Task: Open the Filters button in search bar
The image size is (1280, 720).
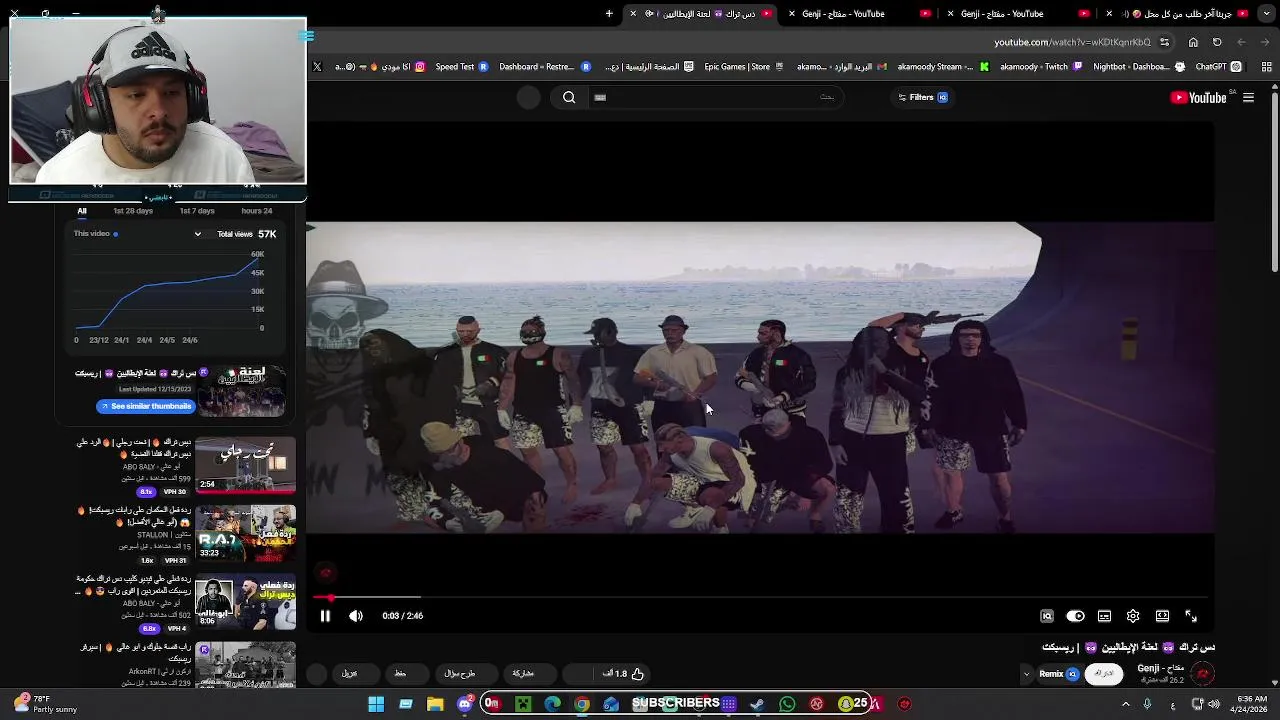Action: (922, 97)
